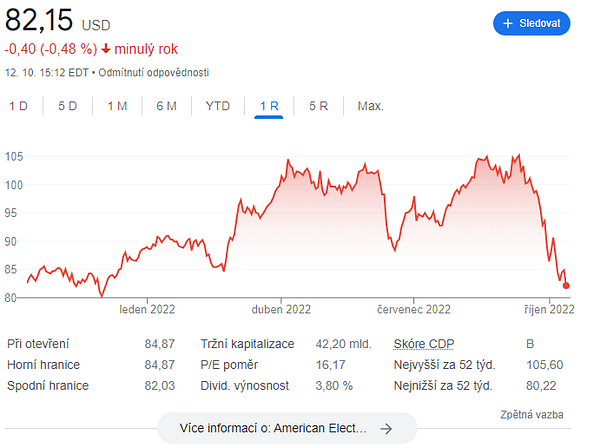Switch to the 5 R range tab
This screenshot has height=447, width=600.
318,106
